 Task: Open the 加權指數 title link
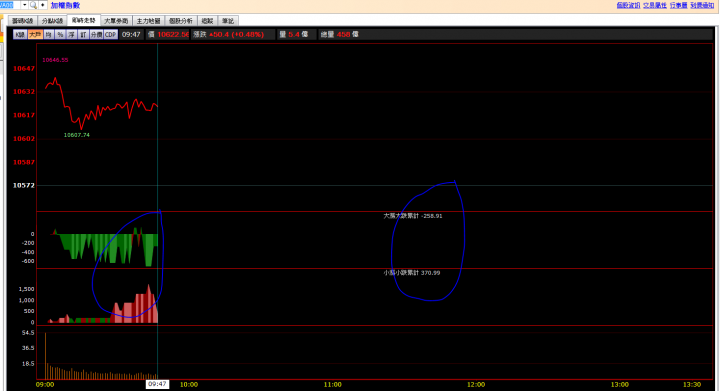tap(65, 5)
